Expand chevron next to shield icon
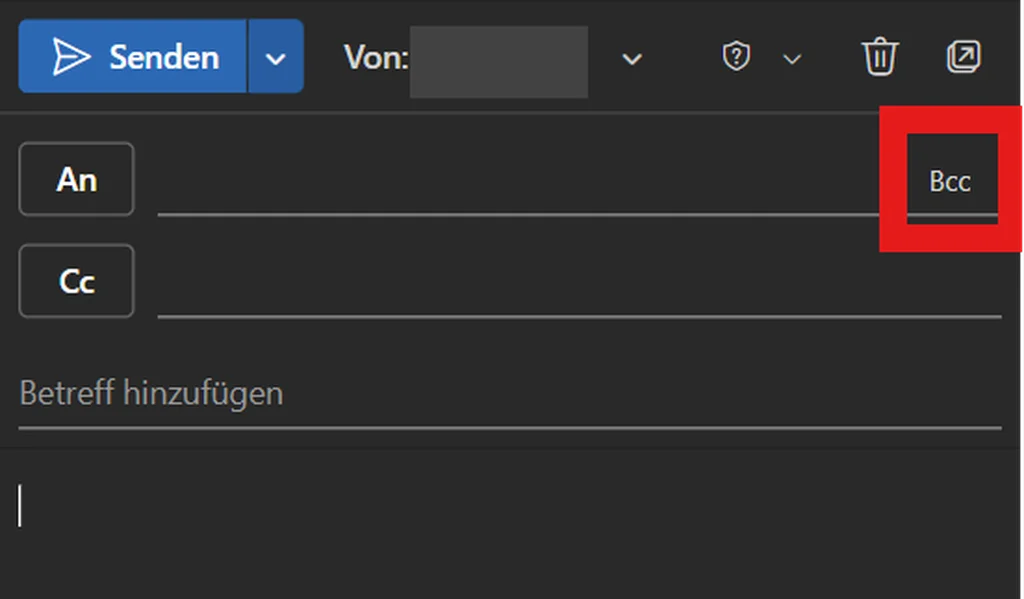The image size is (1024, 599). pos(792,59)
